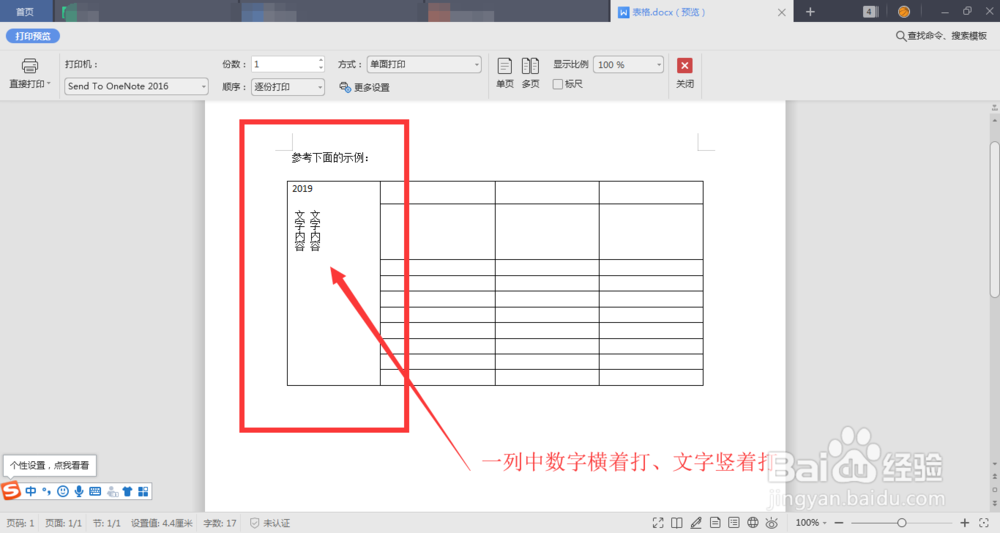Open the print method 单面打印 dropdown
Viewport: 1000px width, 533px height.
pos(424,64)
